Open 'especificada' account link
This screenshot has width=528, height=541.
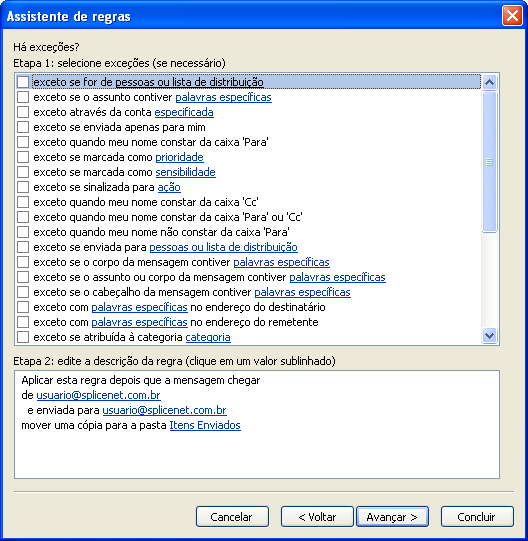tap(184, 112)
